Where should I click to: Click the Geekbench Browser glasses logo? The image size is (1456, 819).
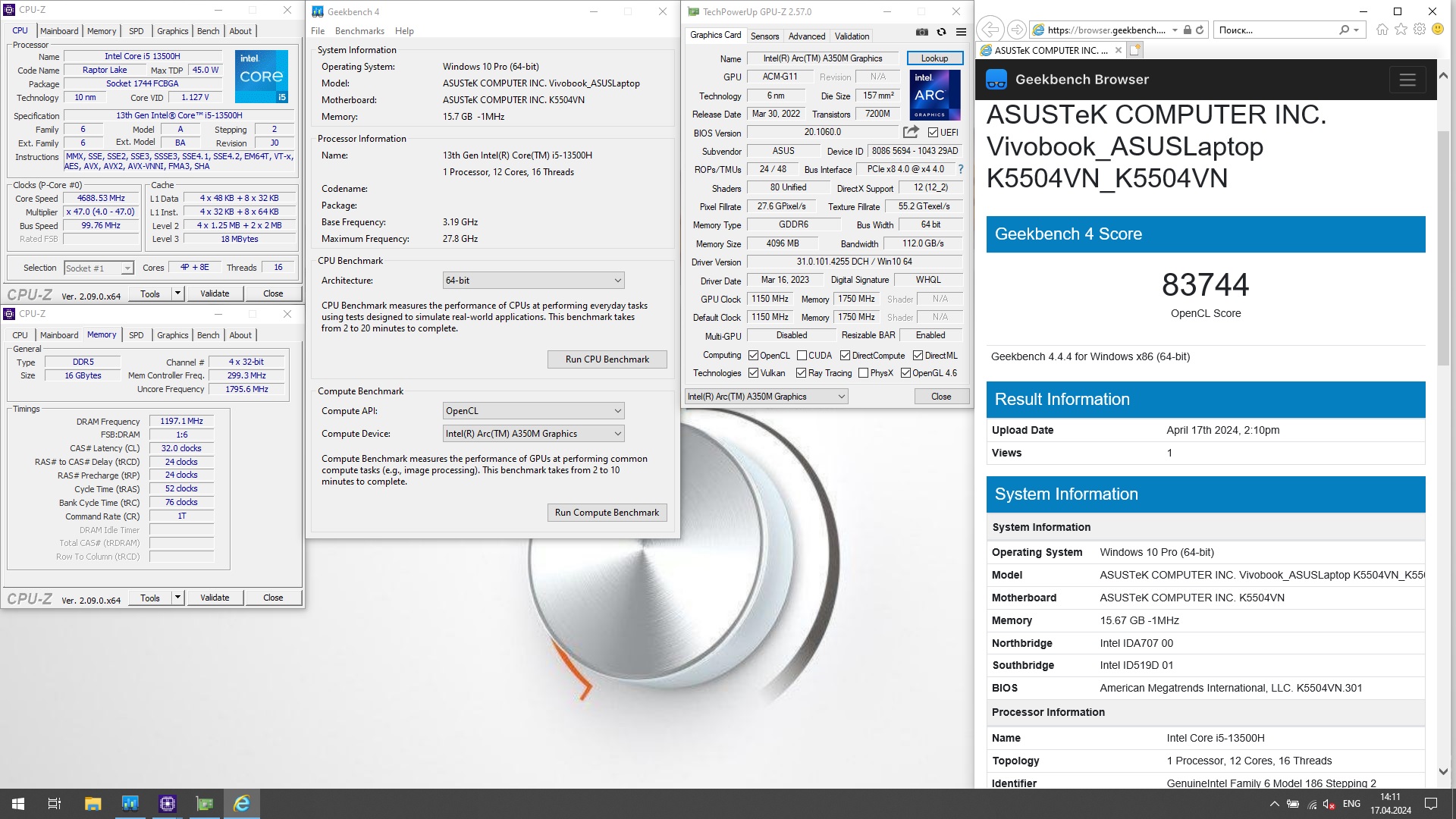click(x=996, y=80)
